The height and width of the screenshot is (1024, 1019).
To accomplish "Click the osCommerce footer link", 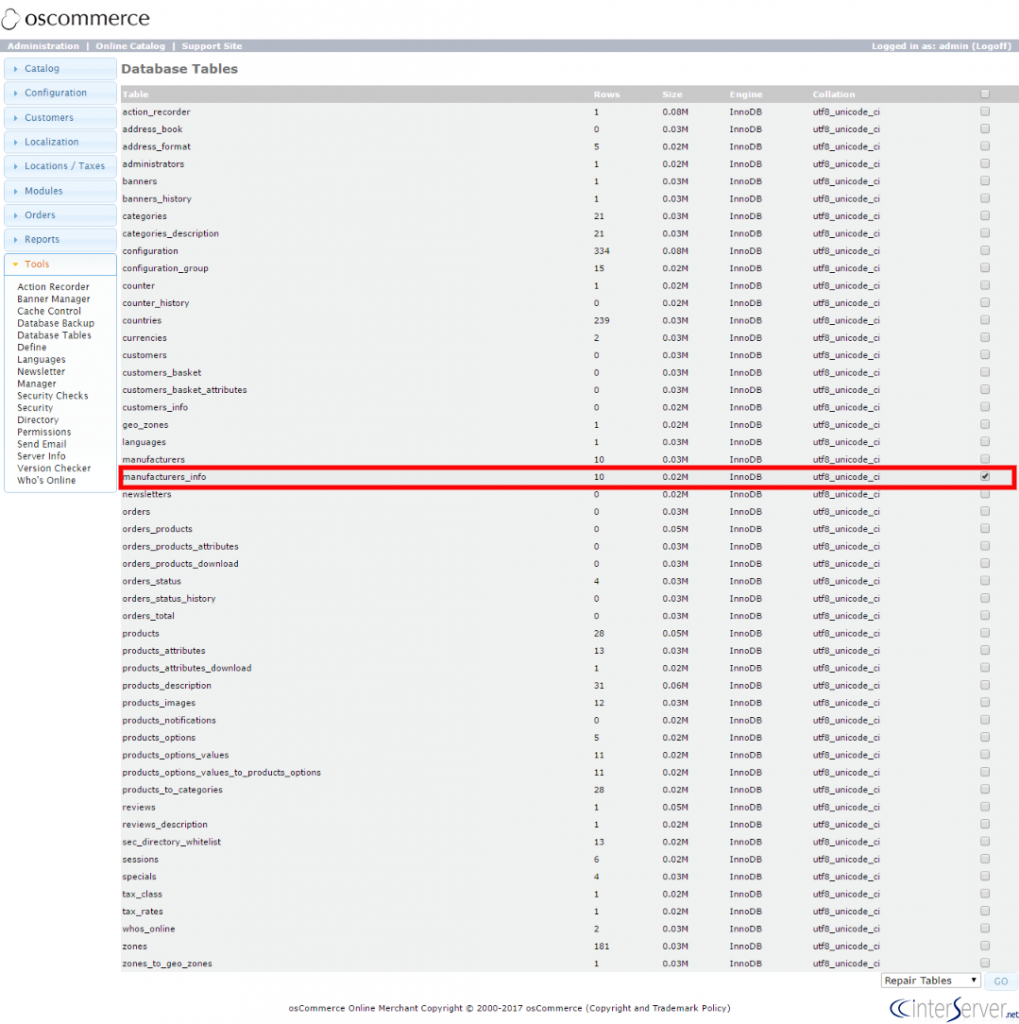I will click(553, 1008).
